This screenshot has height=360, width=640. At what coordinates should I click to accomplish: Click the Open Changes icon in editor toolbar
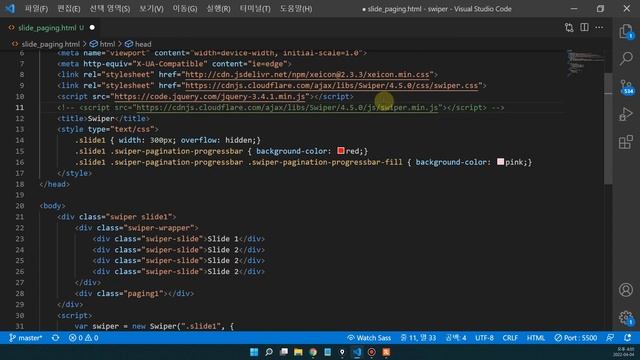[x=569, y=27]
